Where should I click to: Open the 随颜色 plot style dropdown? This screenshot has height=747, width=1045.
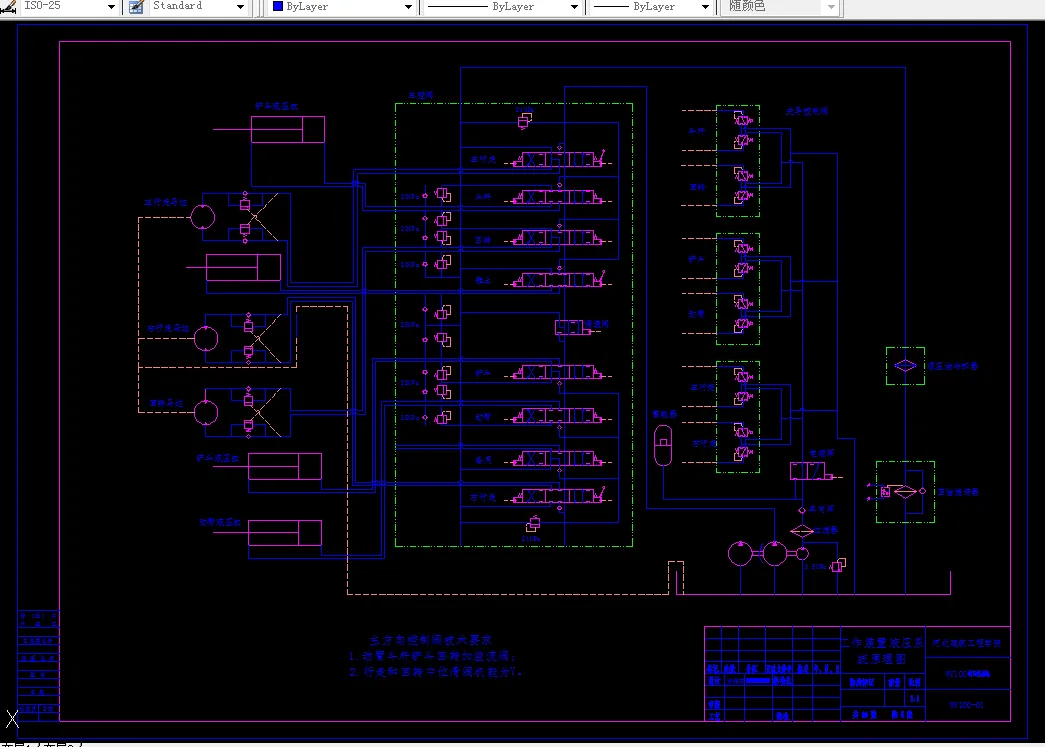coord(781,7)
